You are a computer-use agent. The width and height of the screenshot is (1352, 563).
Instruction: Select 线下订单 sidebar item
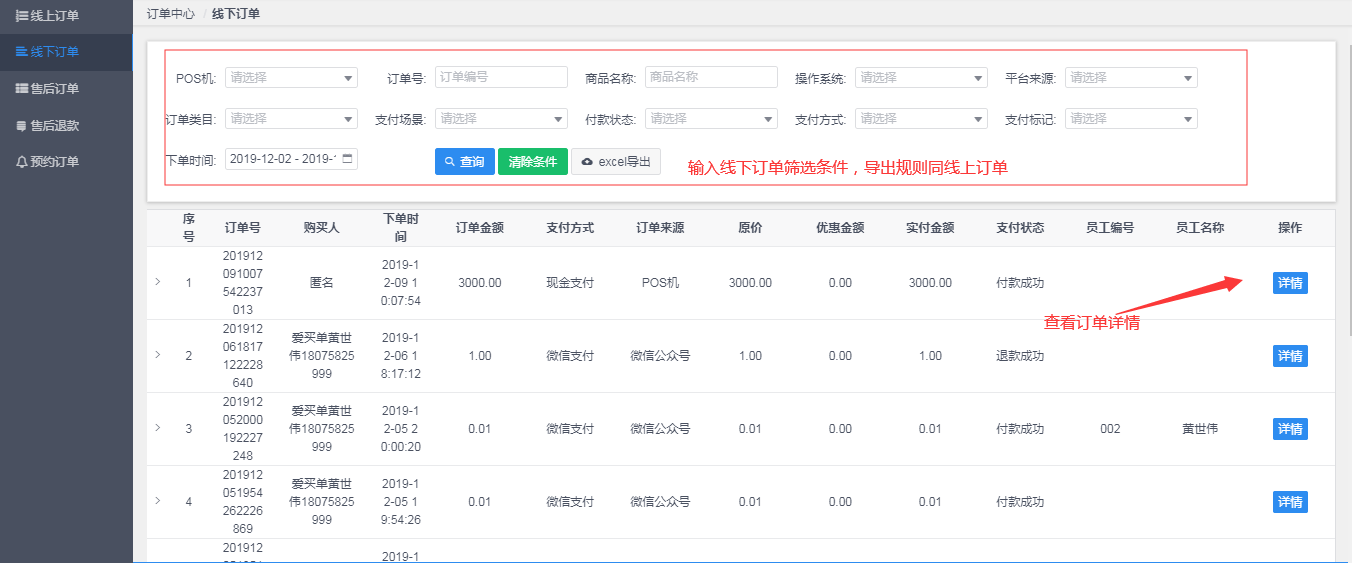click(66, 52)
